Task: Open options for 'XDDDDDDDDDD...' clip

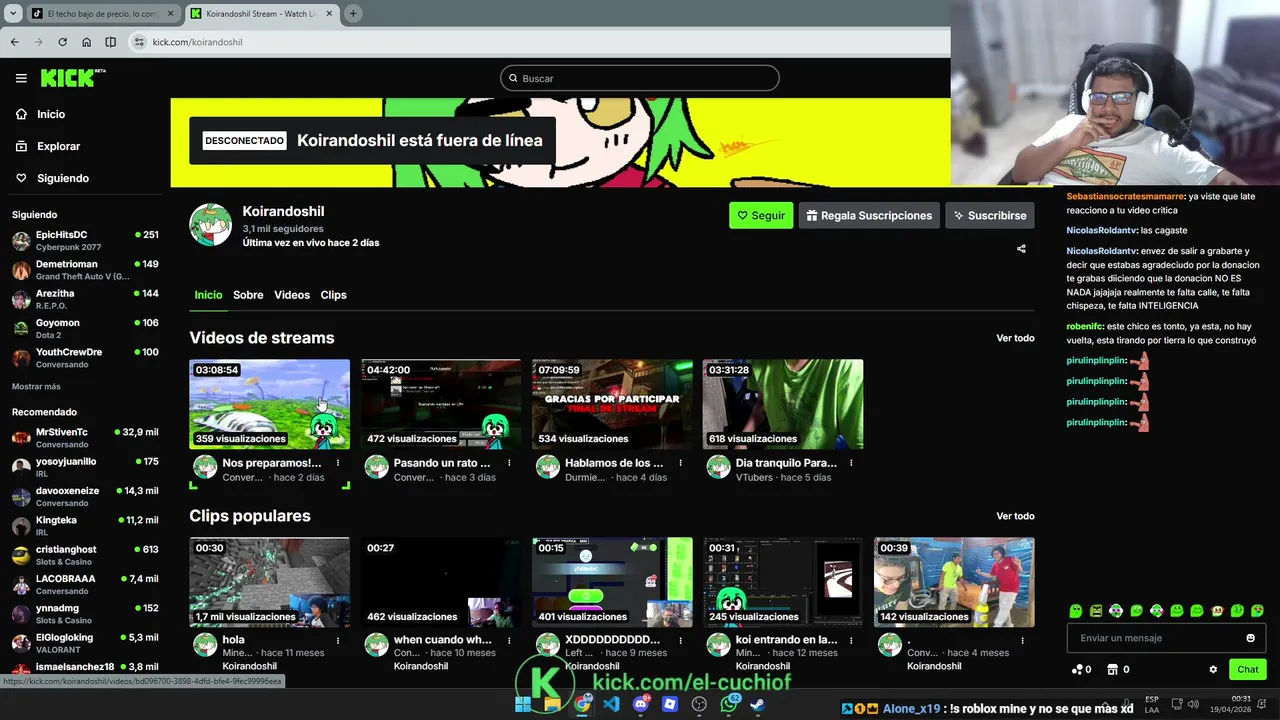Action: pyautogui.click(x=681, y=640)
